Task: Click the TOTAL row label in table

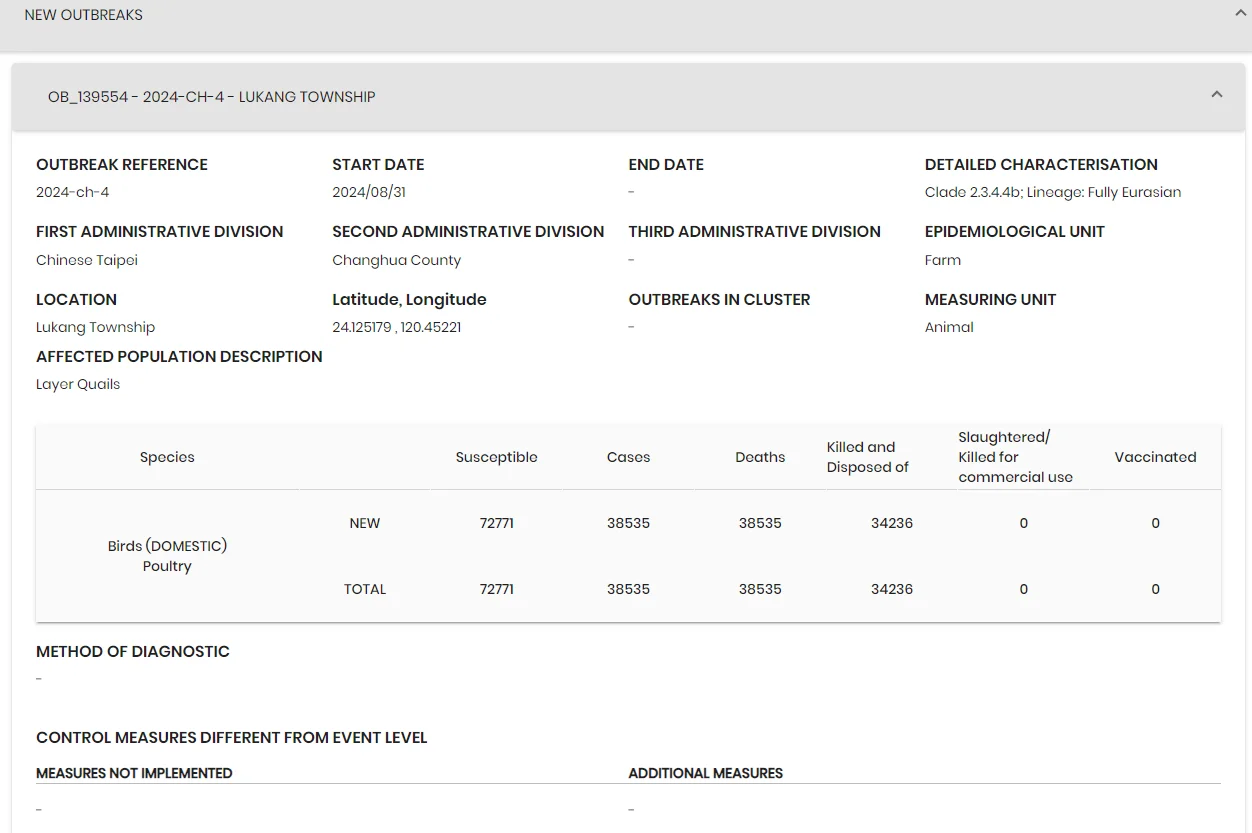Action: pyautogui.click(x=365, y=589)
